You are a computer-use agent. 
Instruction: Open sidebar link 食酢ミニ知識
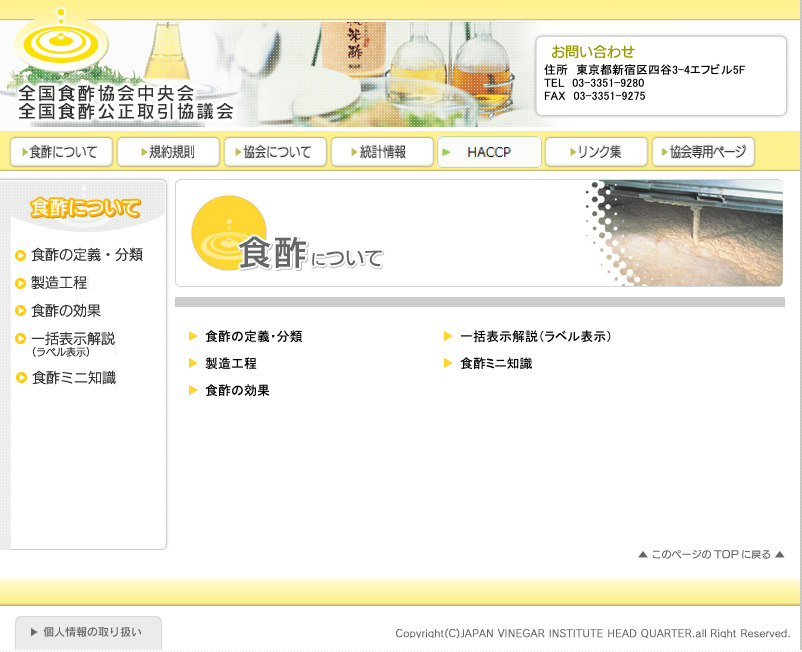click(x=73, y=378)
